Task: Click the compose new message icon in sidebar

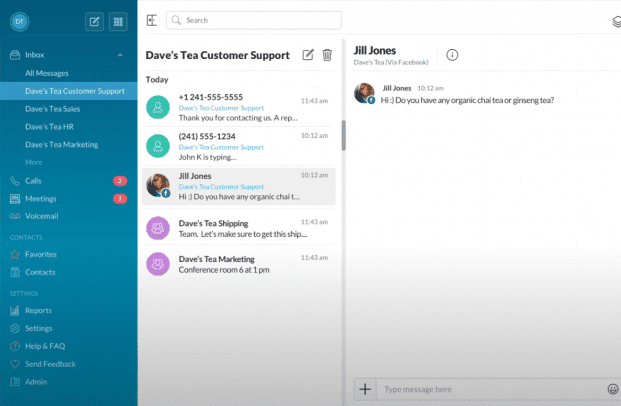Action: (x=94, y=21)
